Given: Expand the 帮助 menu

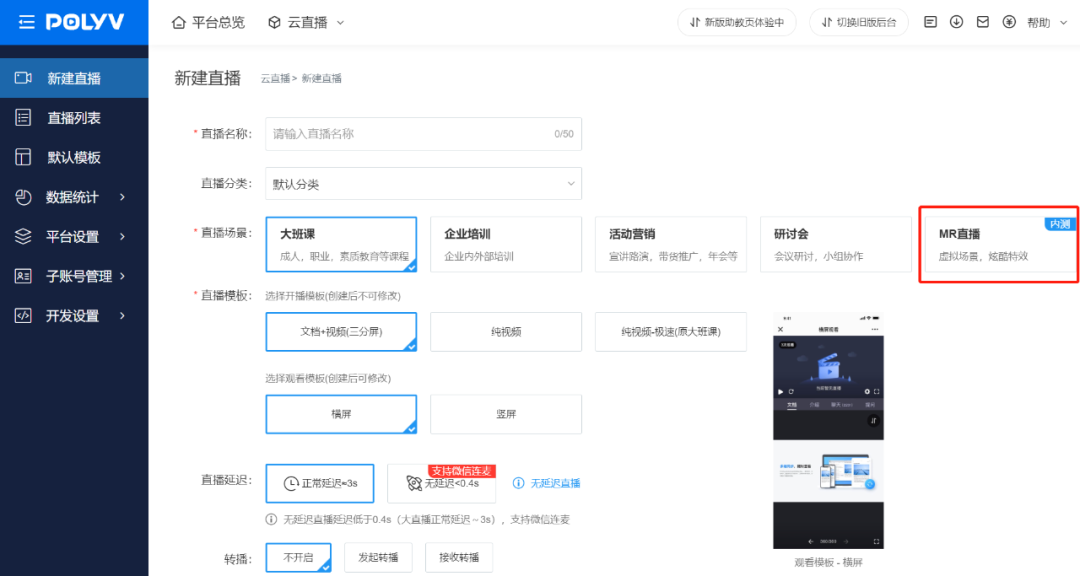Looking at the screenshot, I should tap(1047, 22).
